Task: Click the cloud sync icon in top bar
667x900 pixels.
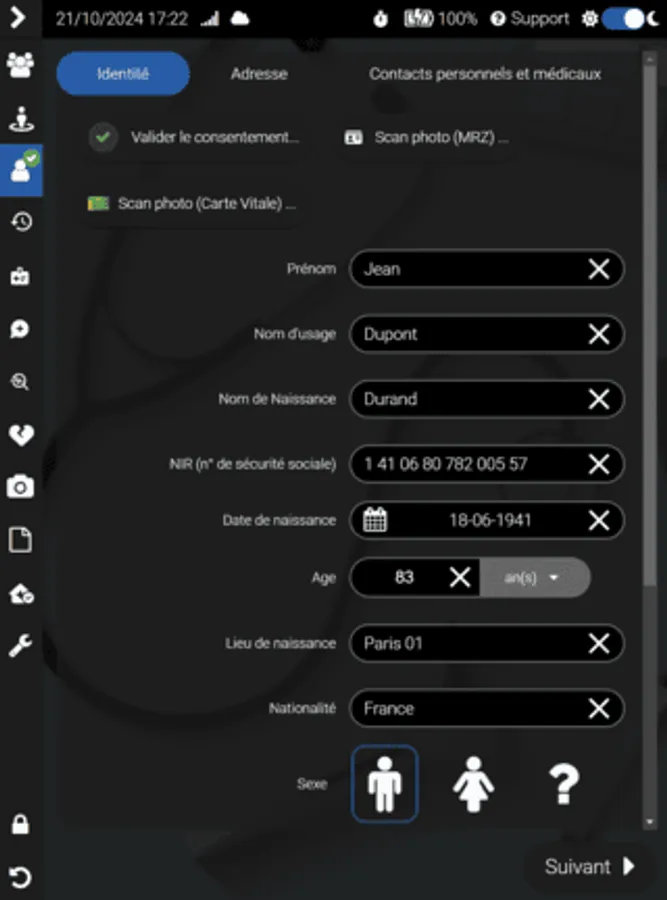Action: coord(239,19)
